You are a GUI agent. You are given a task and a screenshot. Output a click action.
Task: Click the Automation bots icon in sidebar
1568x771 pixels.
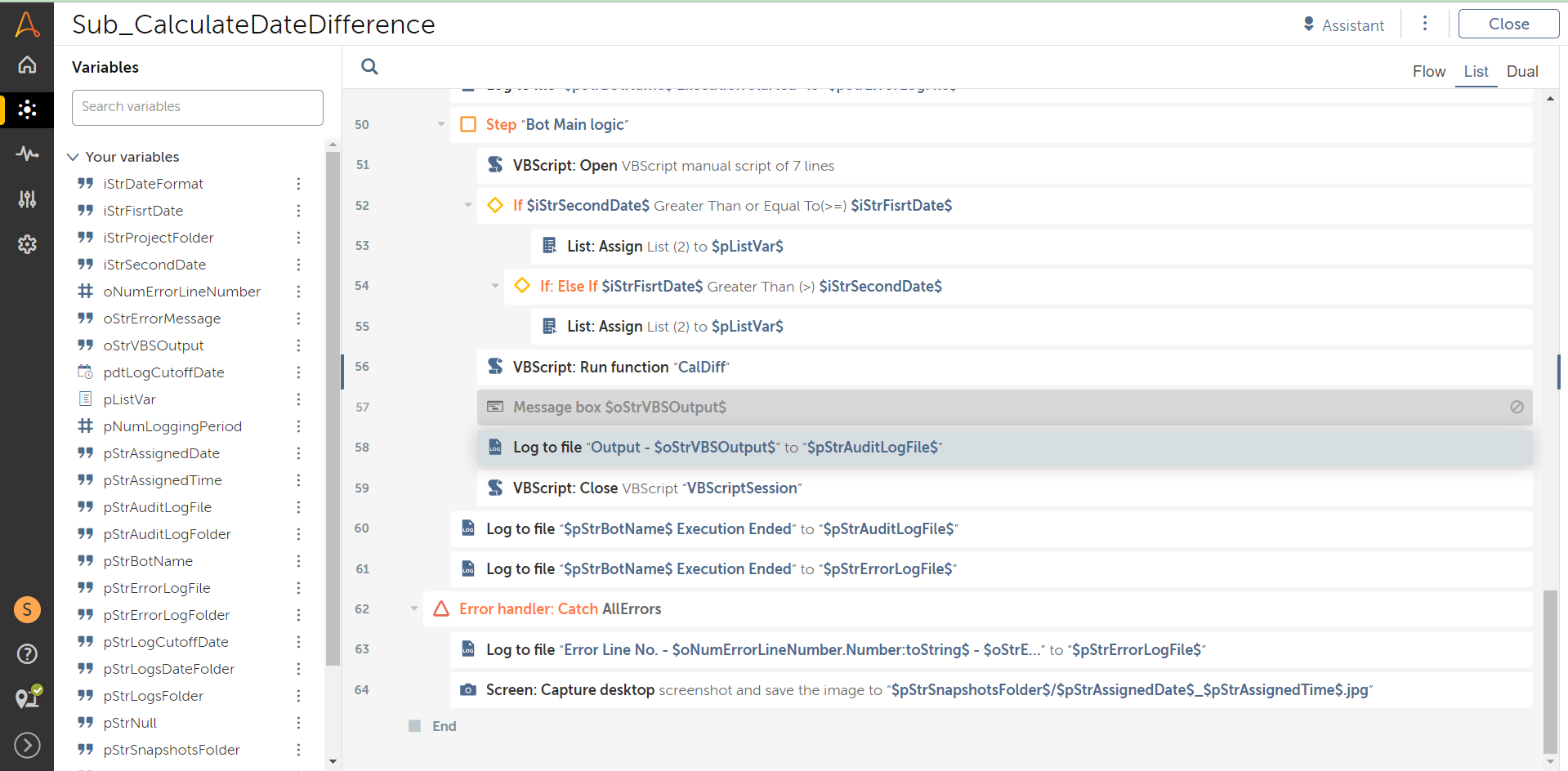(x=27, y=109)
